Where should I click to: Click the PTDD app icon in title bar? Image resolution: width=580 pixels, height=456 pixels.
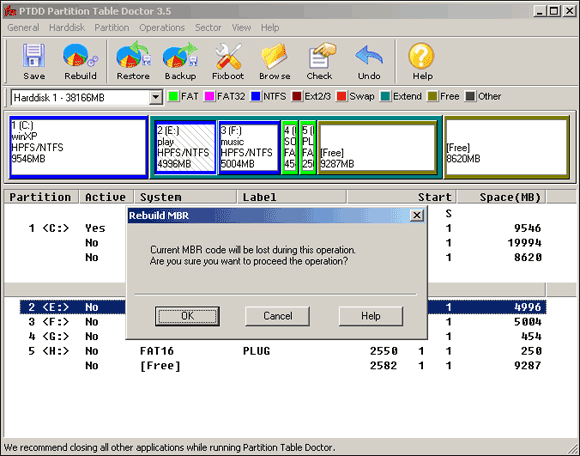[x=10, y=11]
